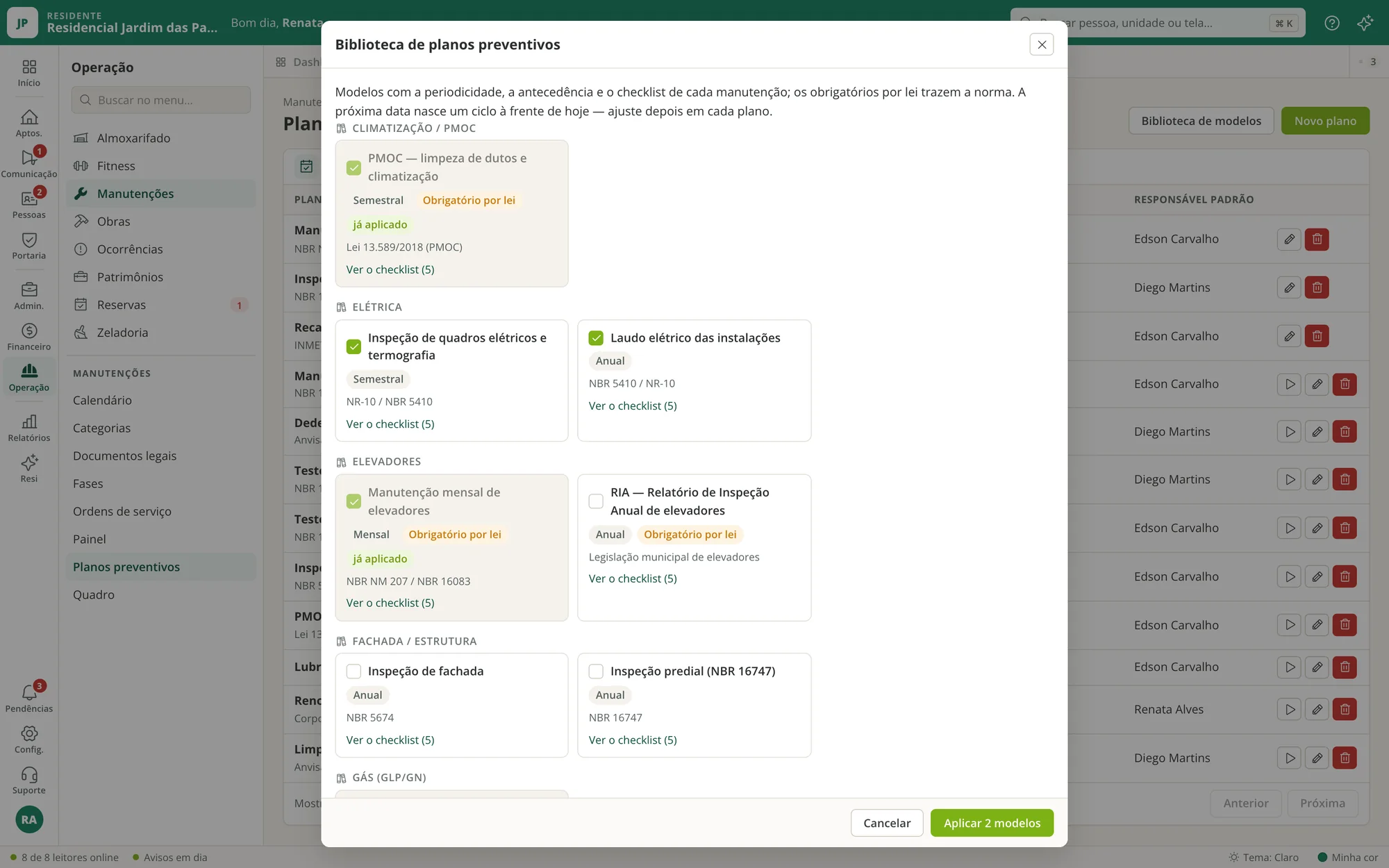
Task: Expand checklist of Laudo elétrico das instalações
Action: pyautogui.click(x=633, y=406)
